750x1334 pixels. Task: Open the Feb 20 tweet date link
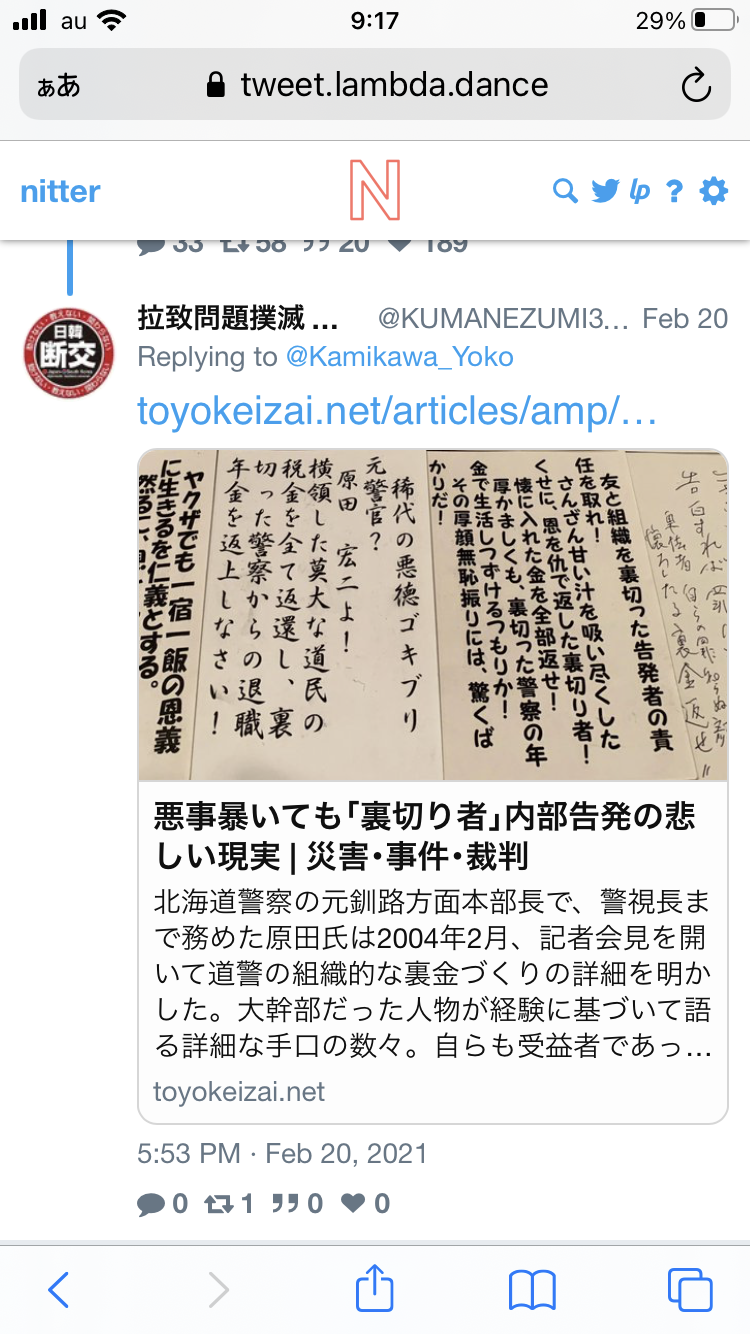[x=685, y=319]
